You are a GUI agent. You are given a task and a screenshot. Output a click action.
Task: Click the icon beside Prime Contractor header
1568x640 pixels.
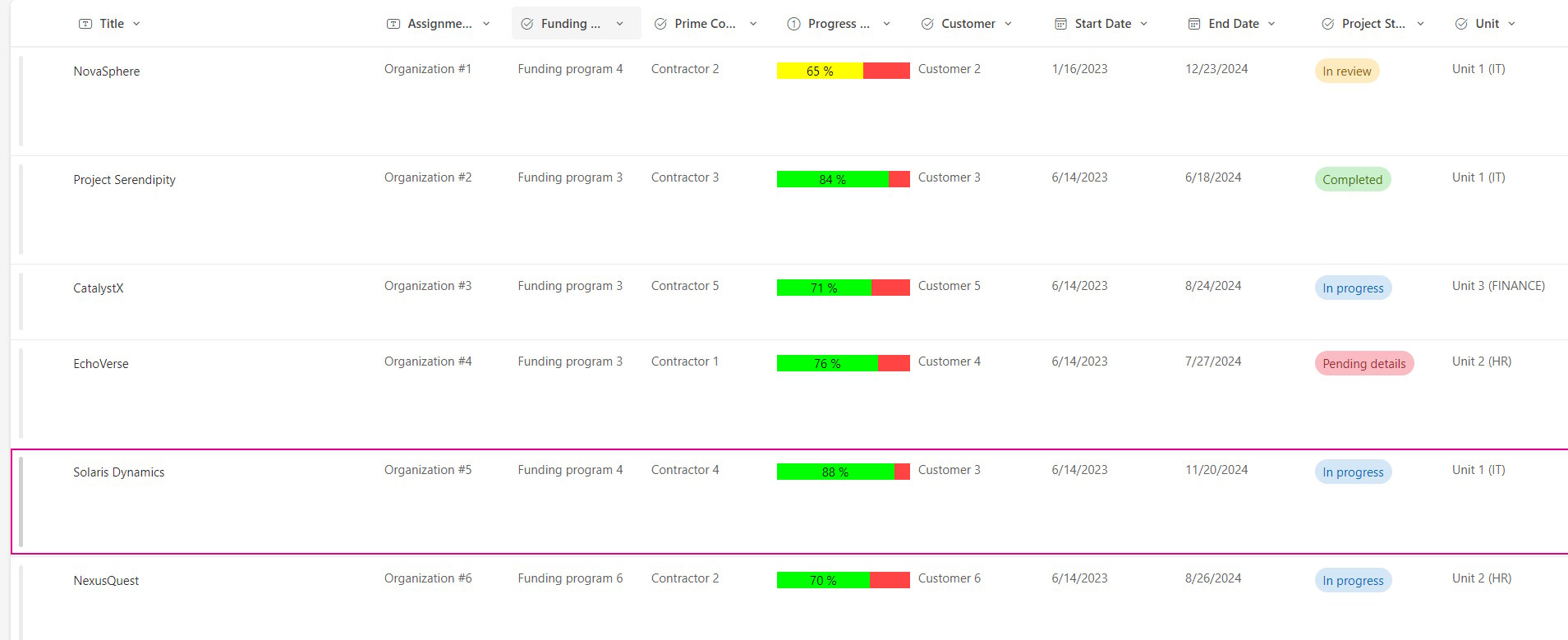pos(660,24)
